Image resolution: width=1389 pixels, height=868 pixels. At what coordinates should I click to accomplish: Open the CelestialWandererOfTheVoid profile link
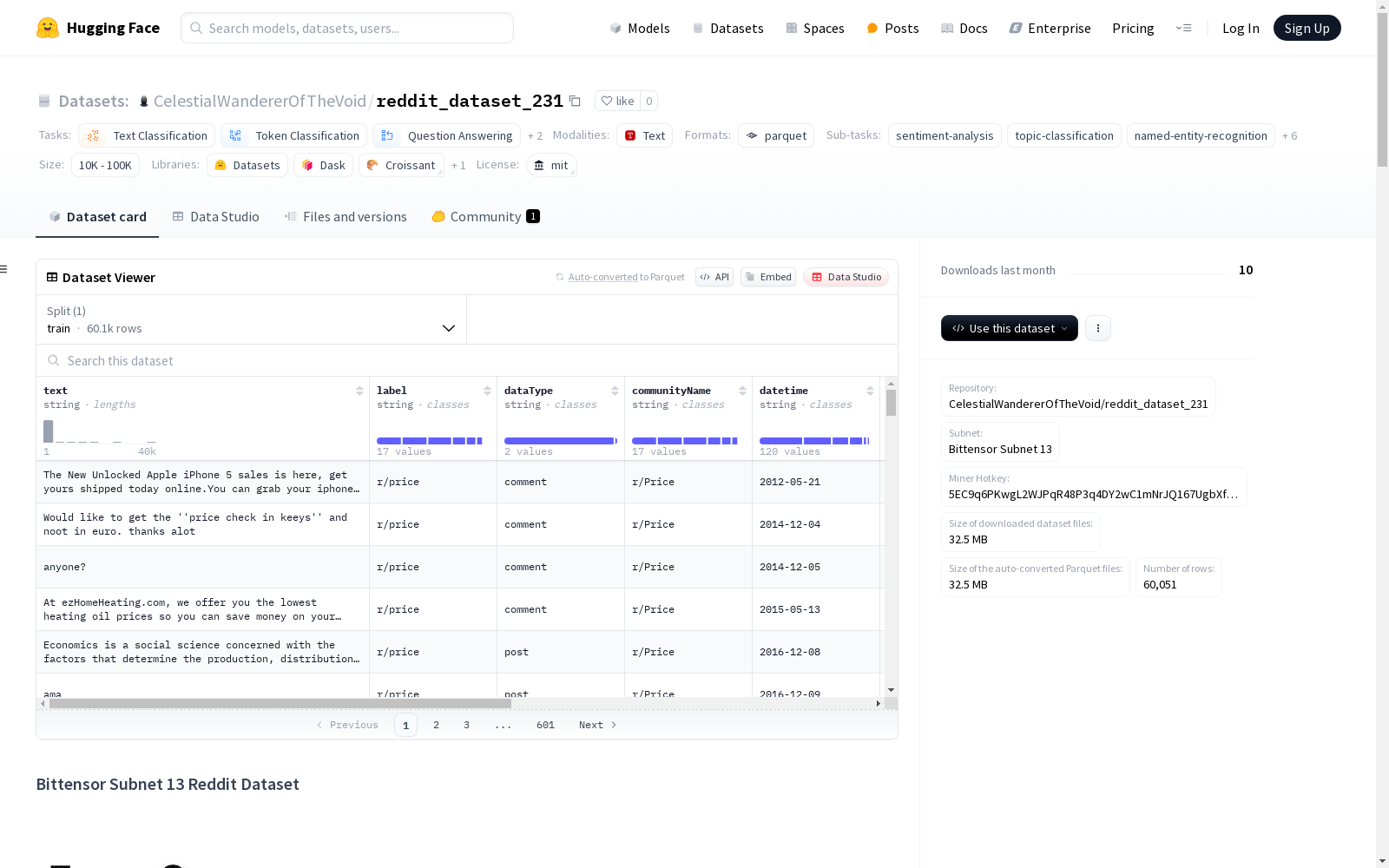[x=260, y=101]
